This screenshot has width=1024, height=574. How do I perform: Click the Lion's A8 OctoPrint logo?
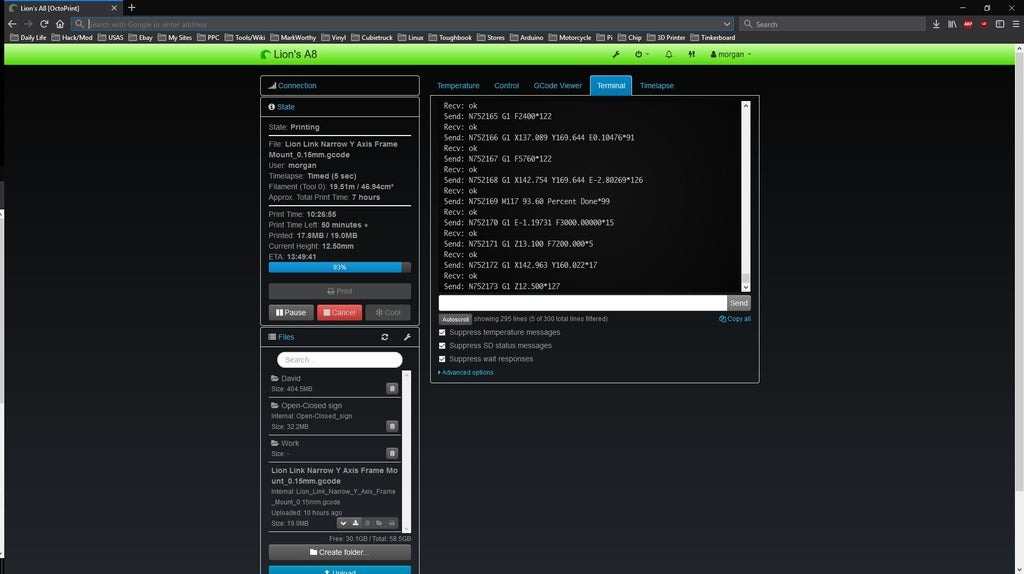(289, 54)
